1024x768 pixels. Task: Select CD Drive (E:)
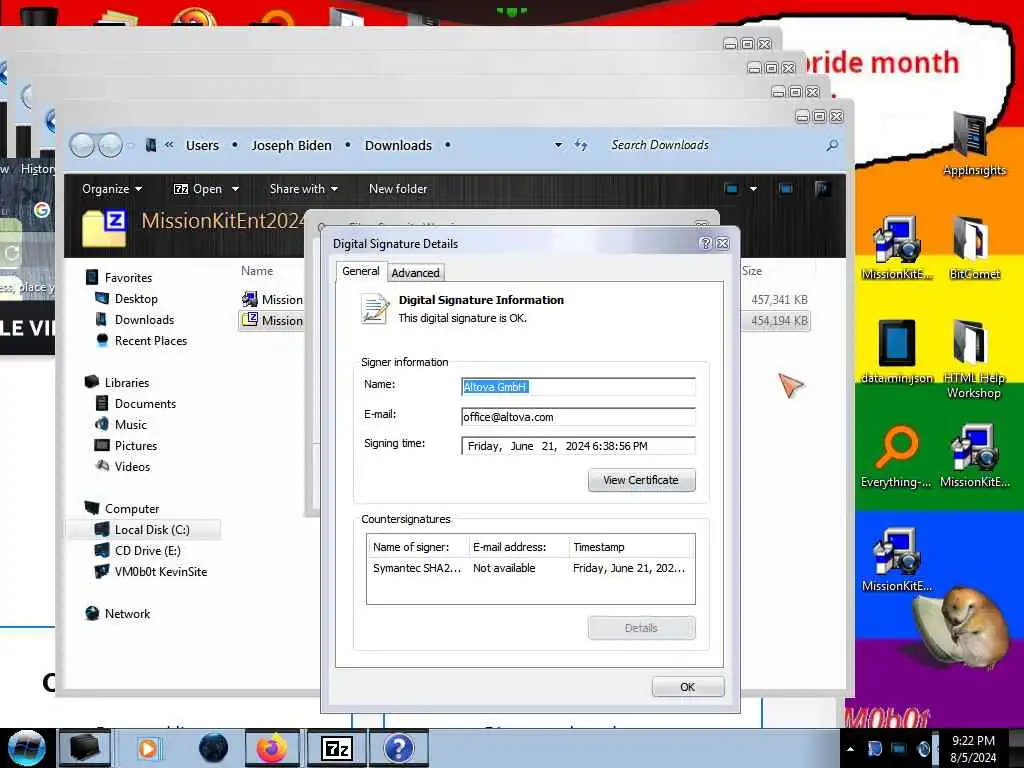[x=148, y=551]
